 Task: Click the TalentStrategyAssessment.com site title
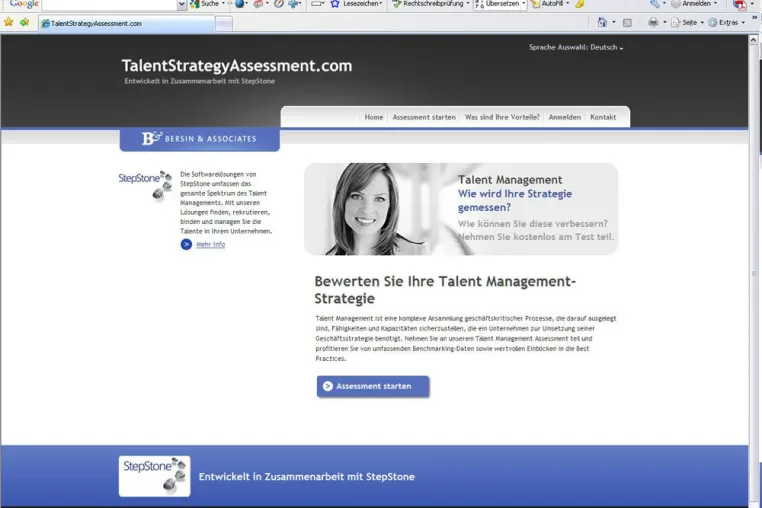click(237, 66)
